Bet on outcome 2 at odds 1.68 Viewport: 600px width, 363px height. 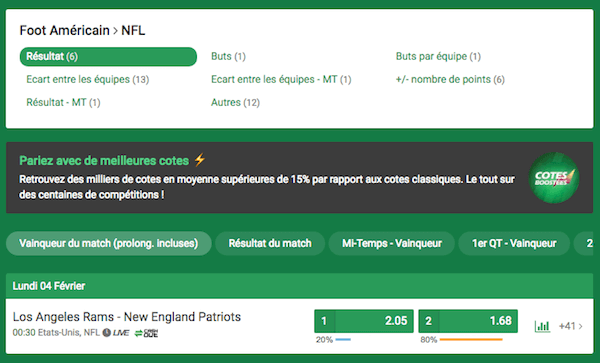point(468,321)
